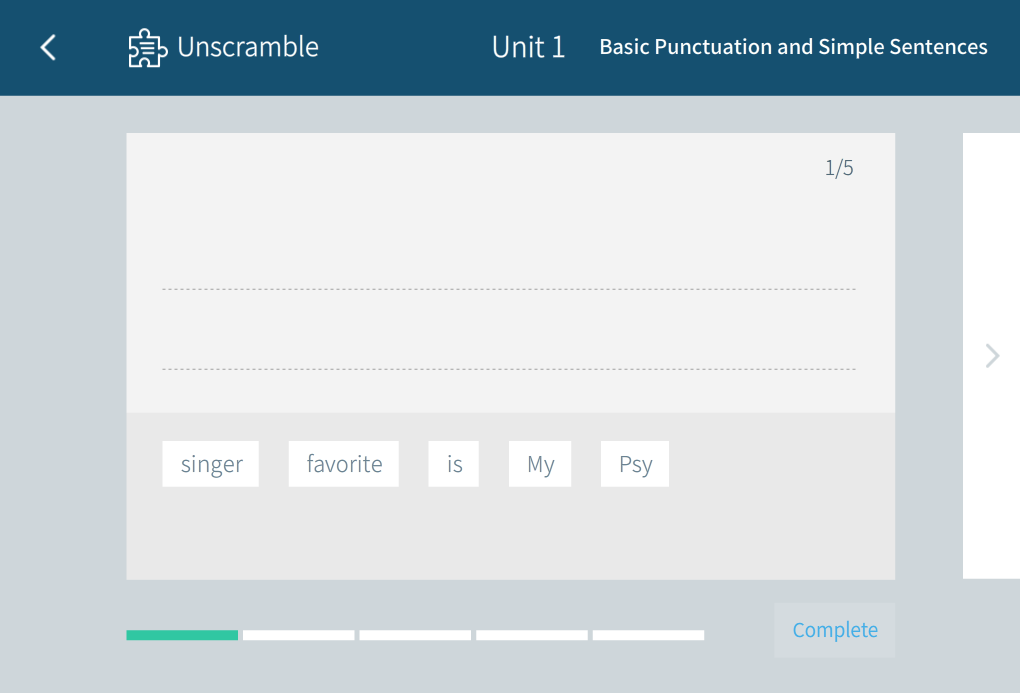Choose the "is" word tile
The width and height of the screenshot is (1020, 693).
coord(454,464)
